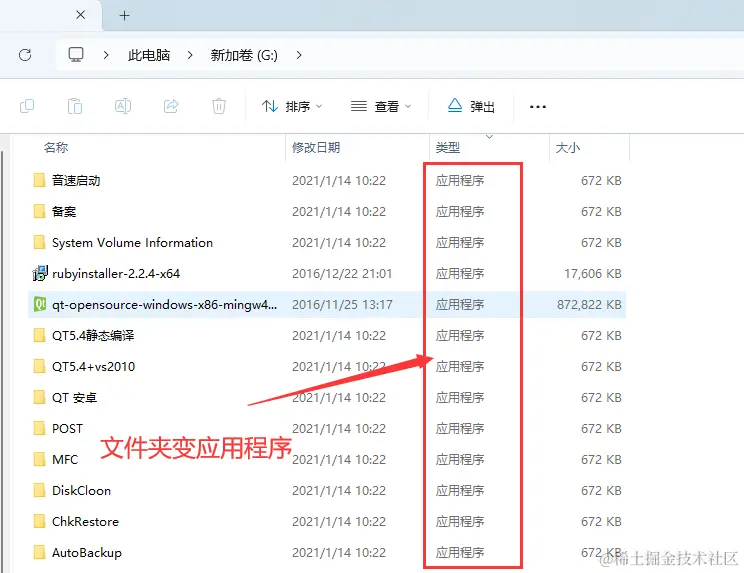Click DiskCloon name text

pyautogui.click(x=81, y=490)
